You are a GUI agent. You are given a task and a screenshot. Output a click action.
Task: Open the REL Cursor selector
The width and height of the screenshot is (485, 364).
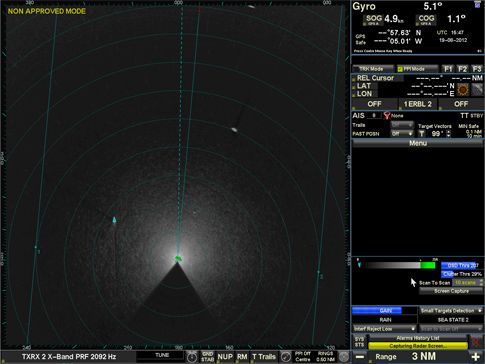tap(378, 78)
